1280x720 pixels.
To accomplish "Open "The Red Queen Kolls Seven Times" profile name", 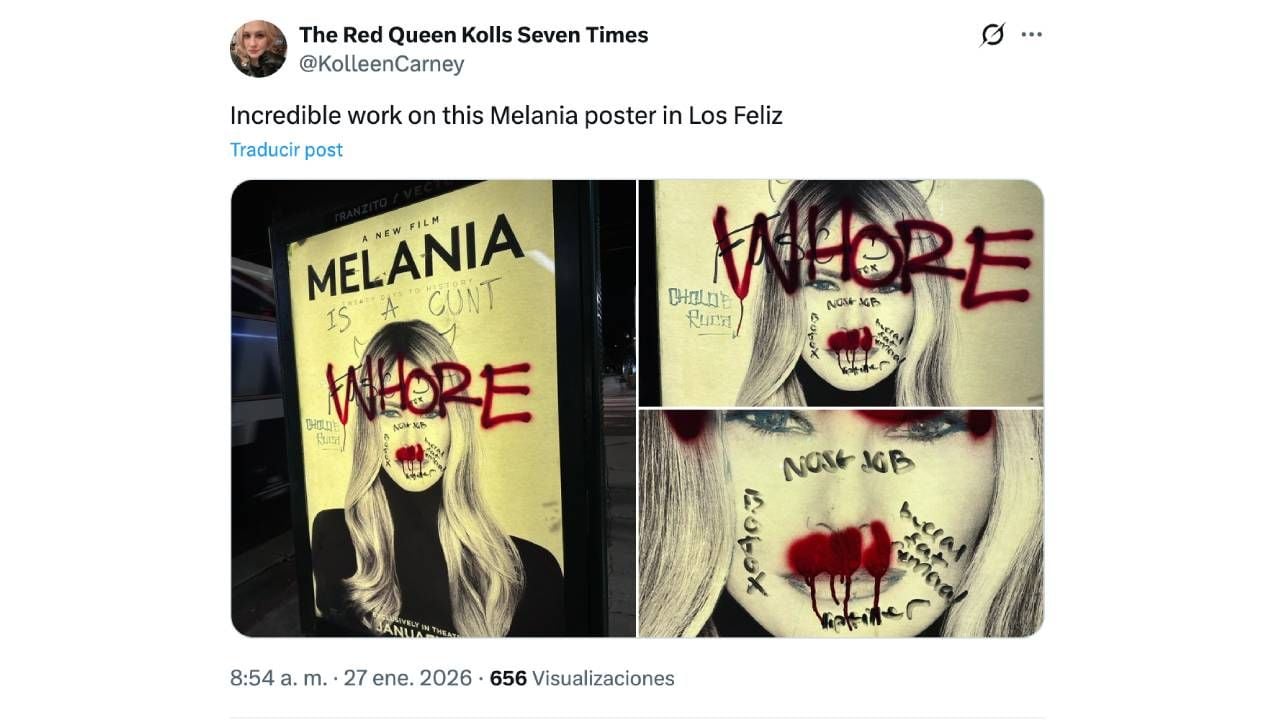I will coord(473,35).
